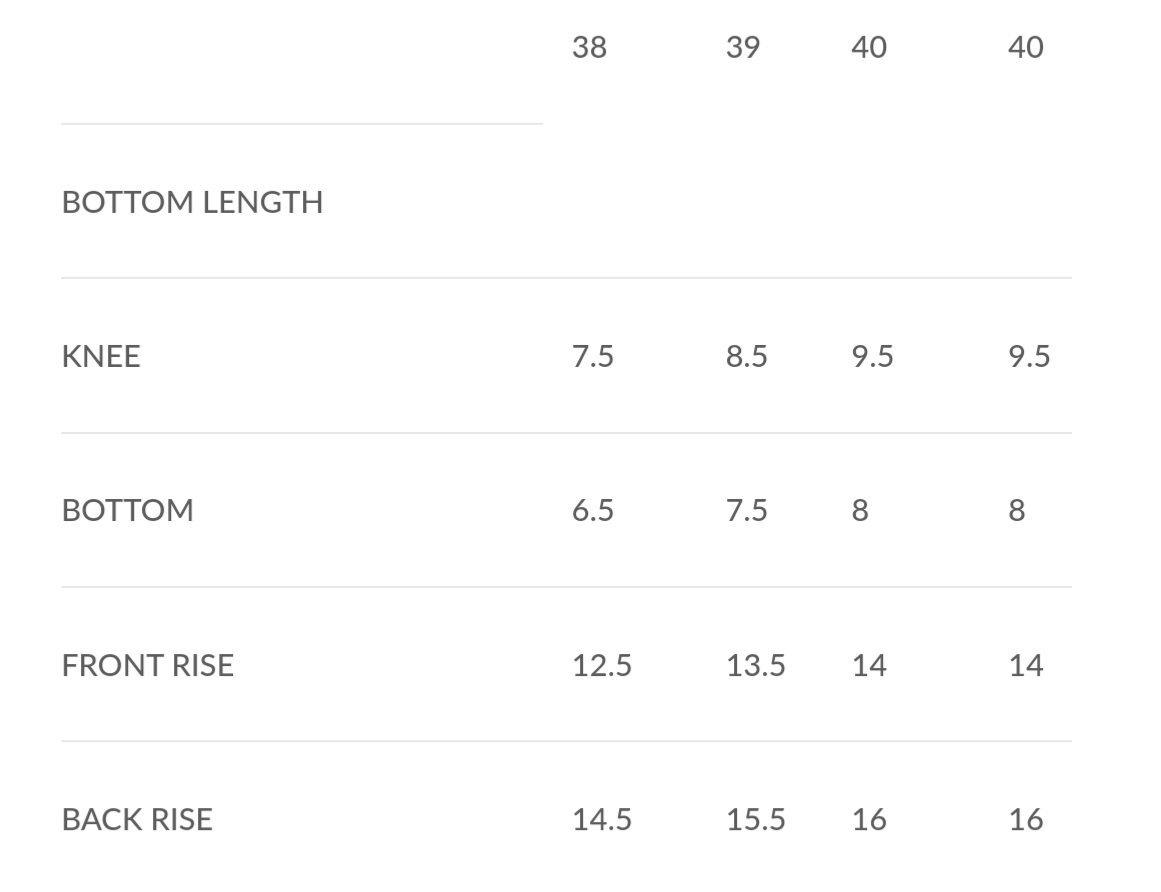This screenshot has height=892, width=1161.
Task: Click the 7.5 value in BOTTOM row
Action: pyautogui.click(x=746, y=510)
